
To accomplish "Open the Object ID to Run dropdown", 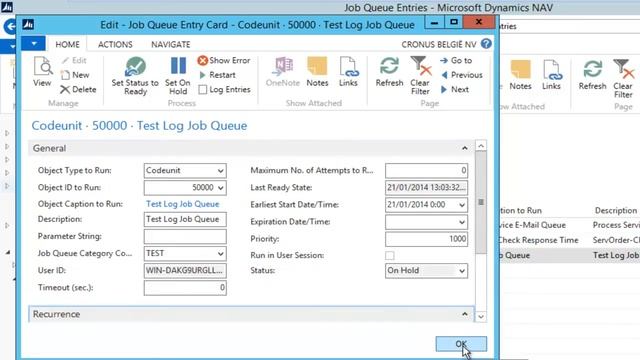I will pos(220,188).
